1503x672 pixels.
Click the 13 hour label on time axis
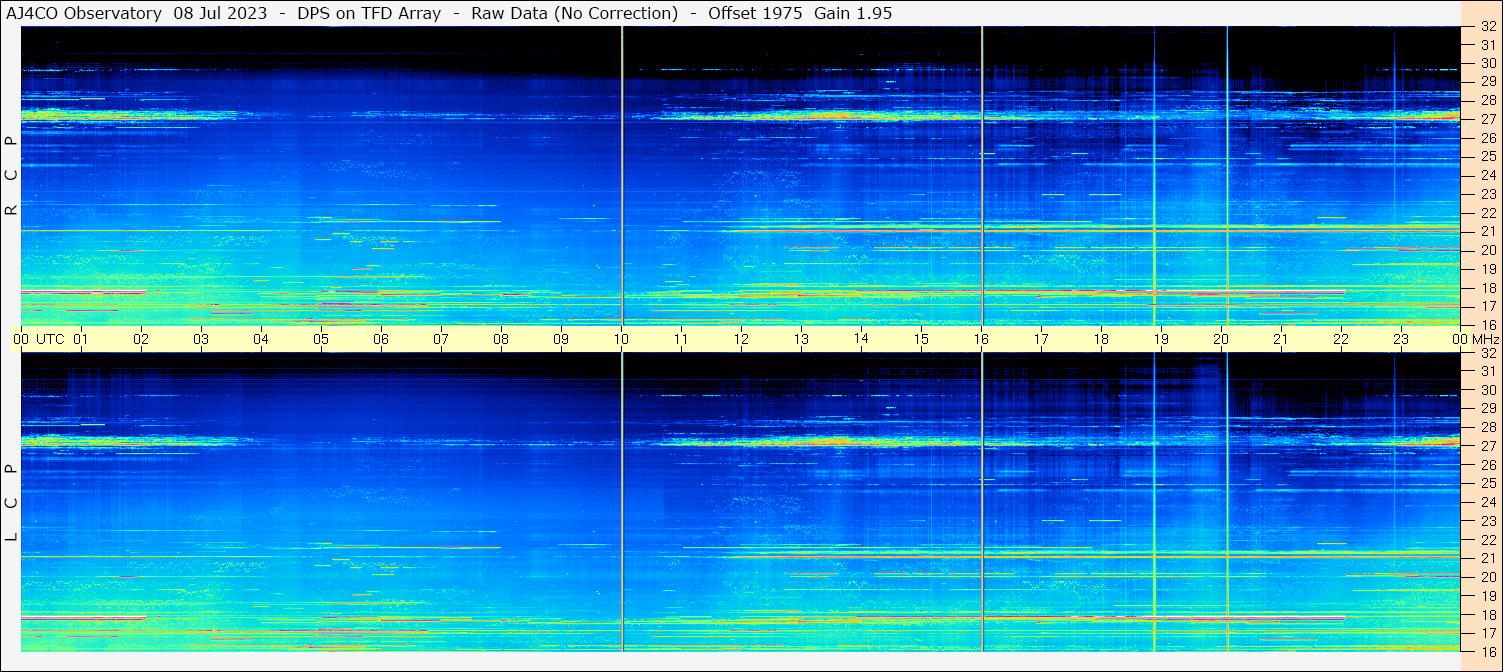(801, 339)
